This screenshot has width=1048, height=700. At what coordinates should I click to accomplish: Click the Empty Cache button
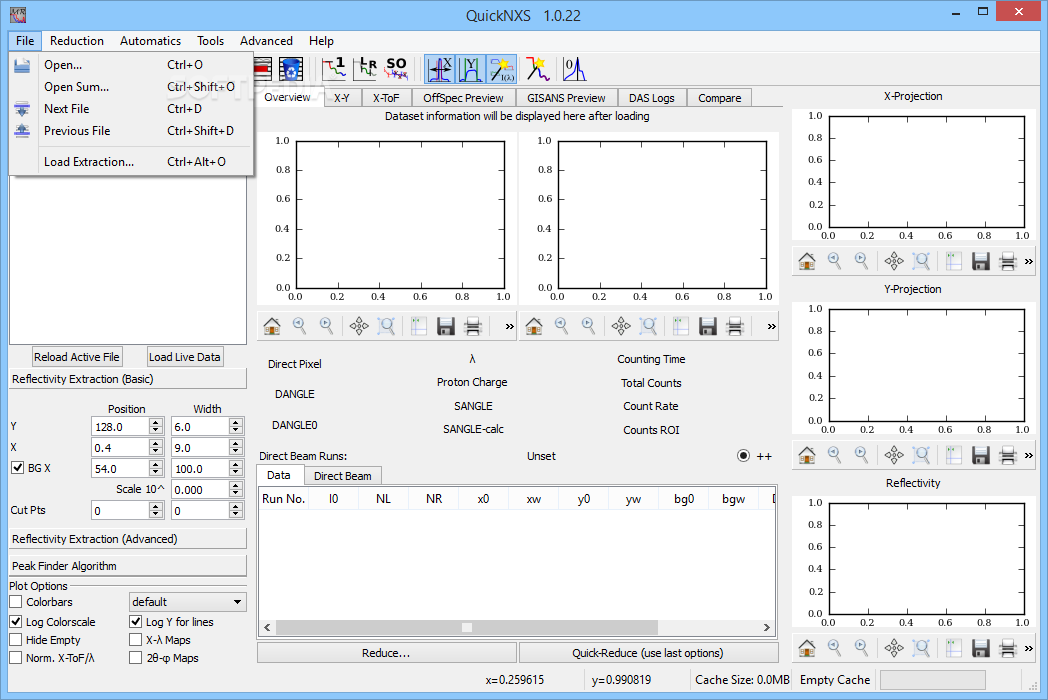835,680
